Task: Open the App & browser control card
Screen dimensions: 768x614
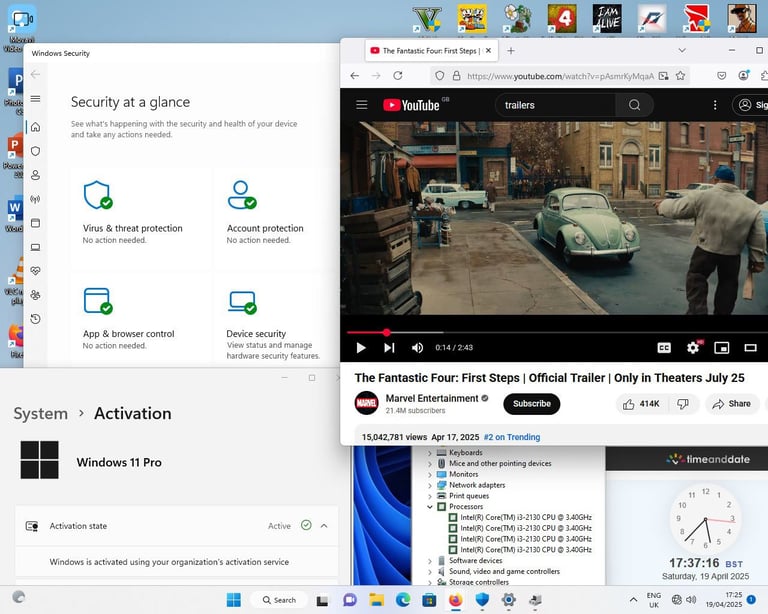Action: (140, 318)
